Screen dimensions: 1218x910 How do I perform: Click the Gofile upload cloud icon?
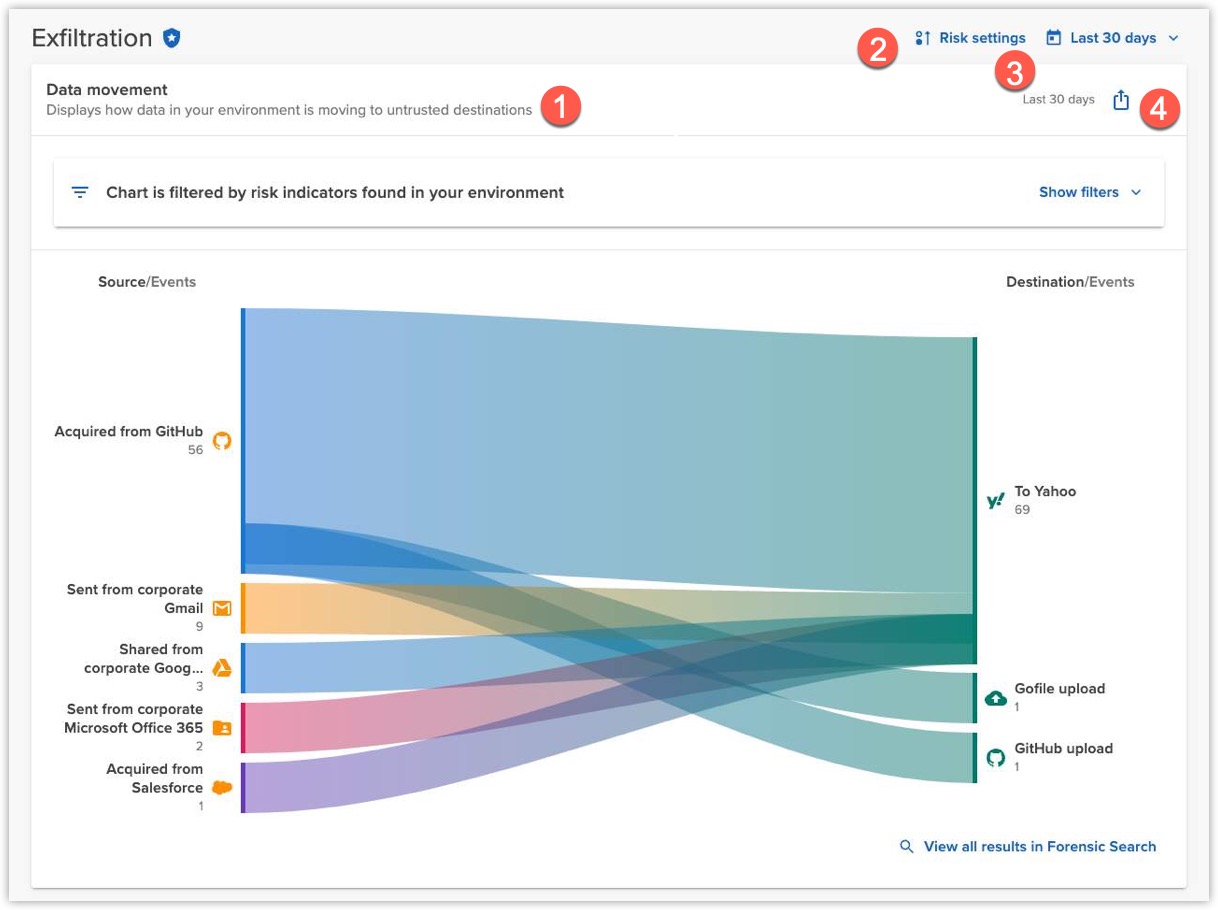coord(995,697)
